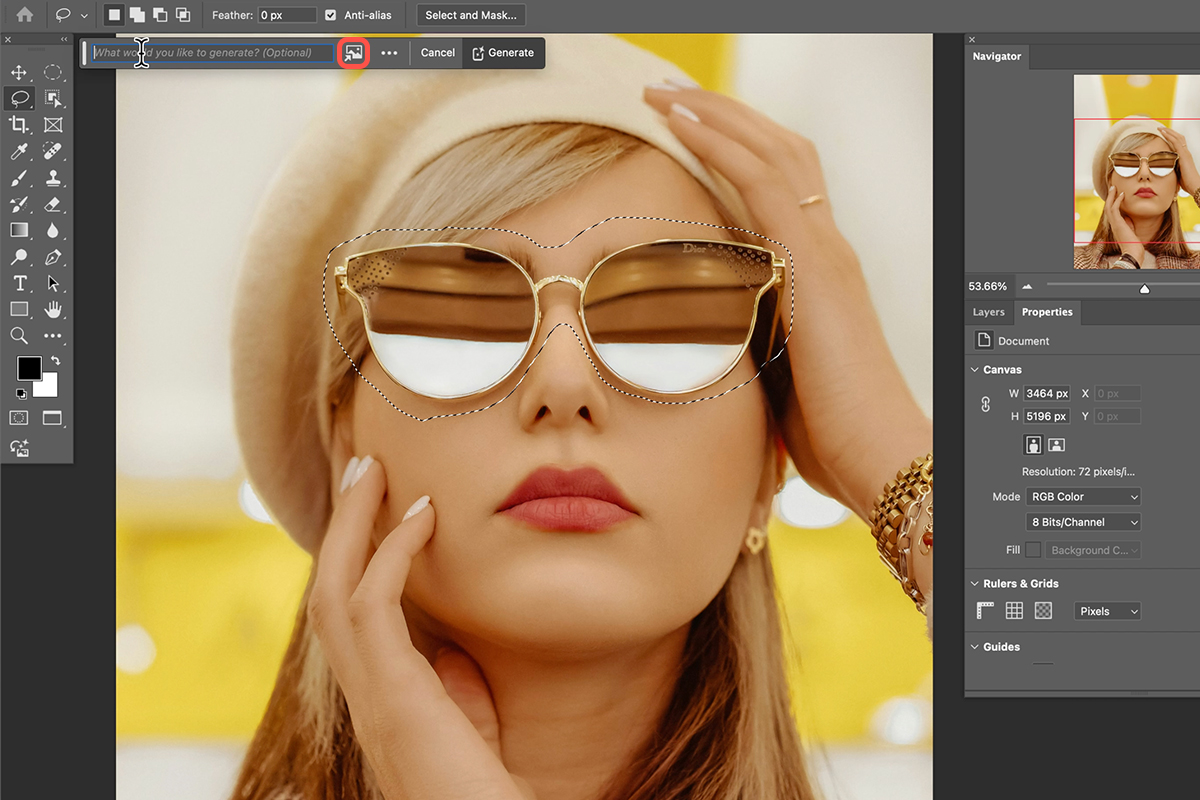Enable Subtract from selection mode
The width and height of the screenshot is (1200, 800).
pyautogui.click(x=159, y=15)
